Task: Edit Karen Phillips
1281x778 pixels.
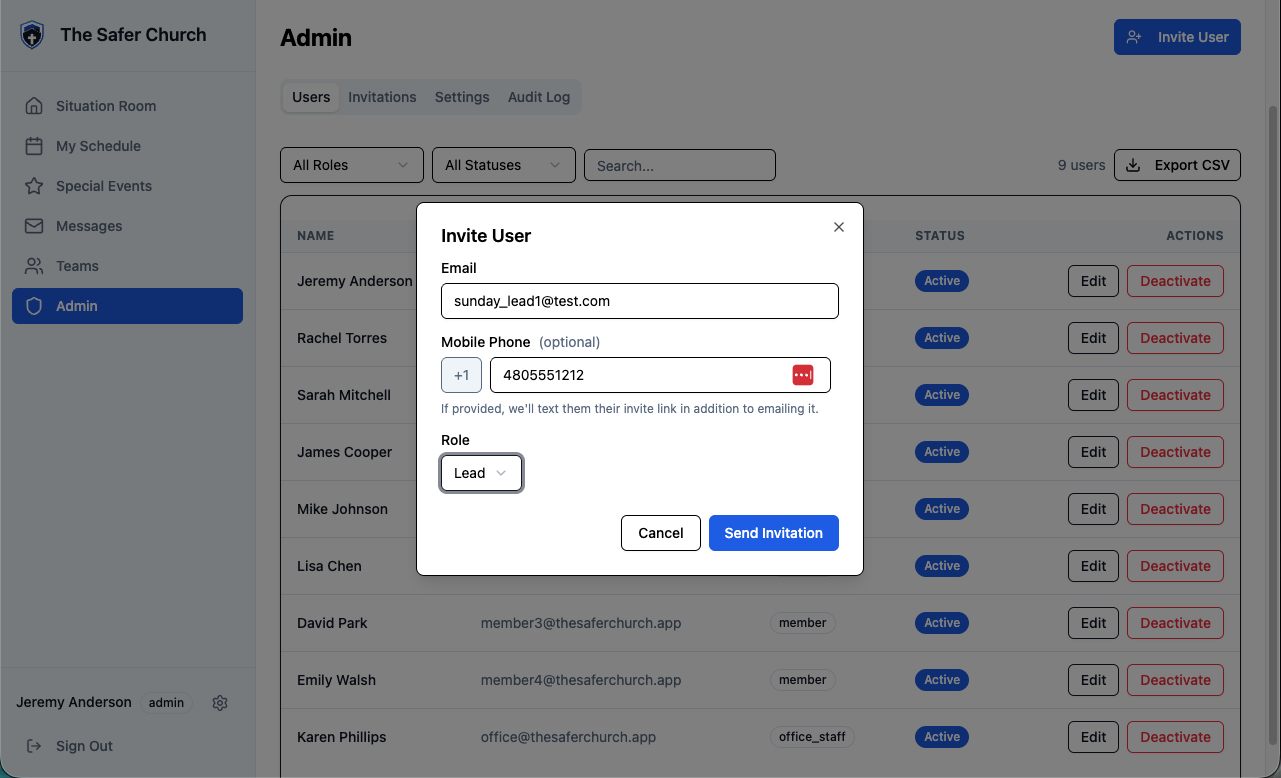Action: (1094, 737)
